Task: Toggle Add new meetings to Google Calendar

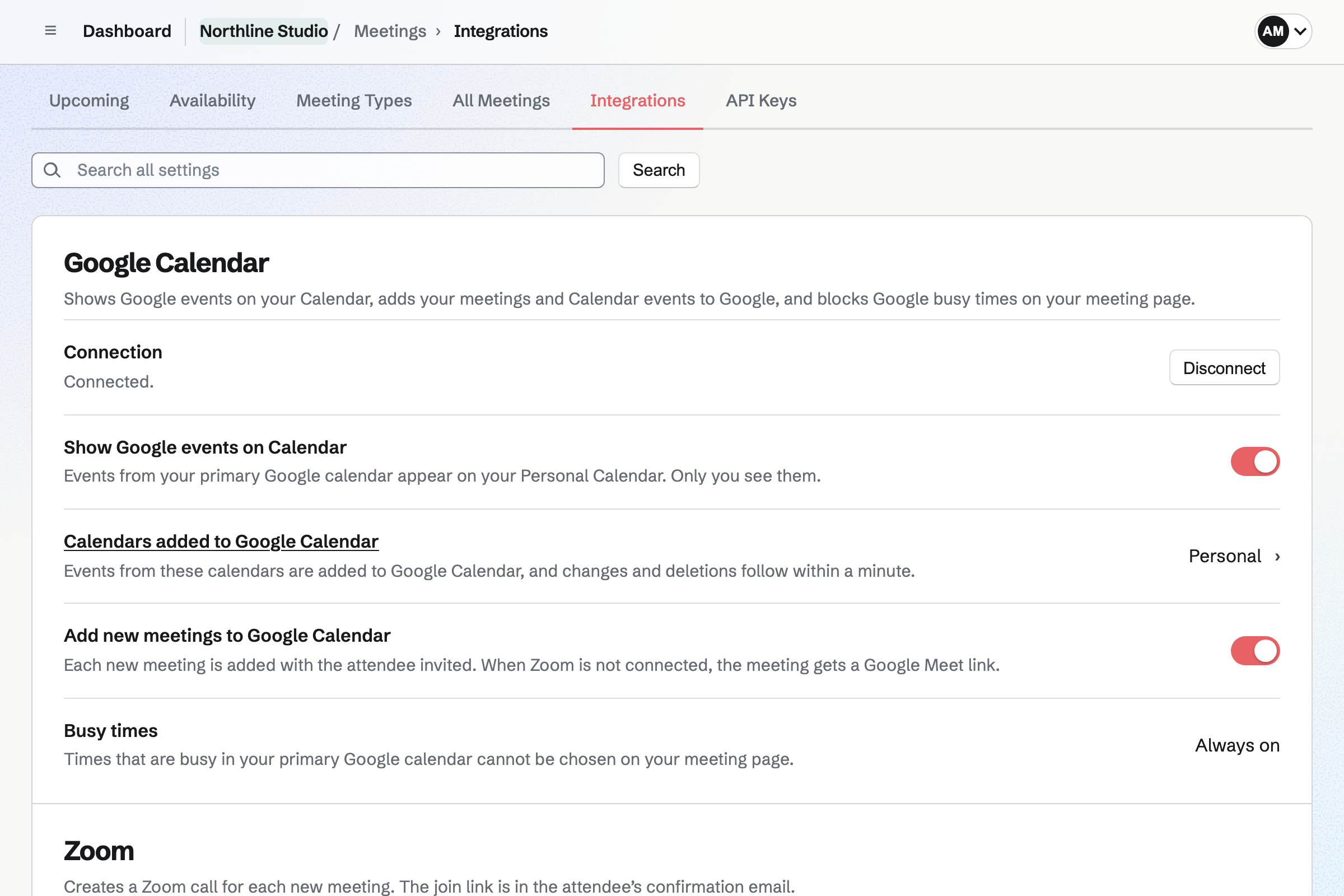Action: click(1255, 651)
